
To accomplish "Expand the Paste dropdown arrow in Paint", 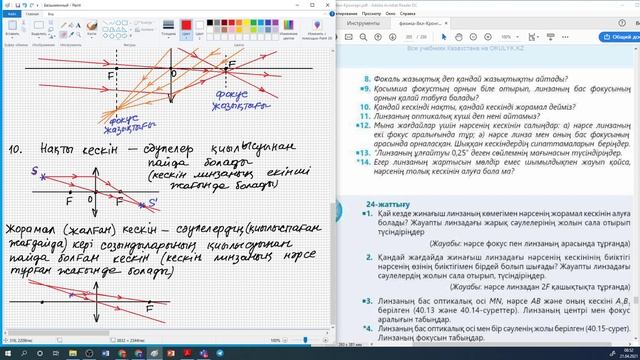I will tap(12, 38).
